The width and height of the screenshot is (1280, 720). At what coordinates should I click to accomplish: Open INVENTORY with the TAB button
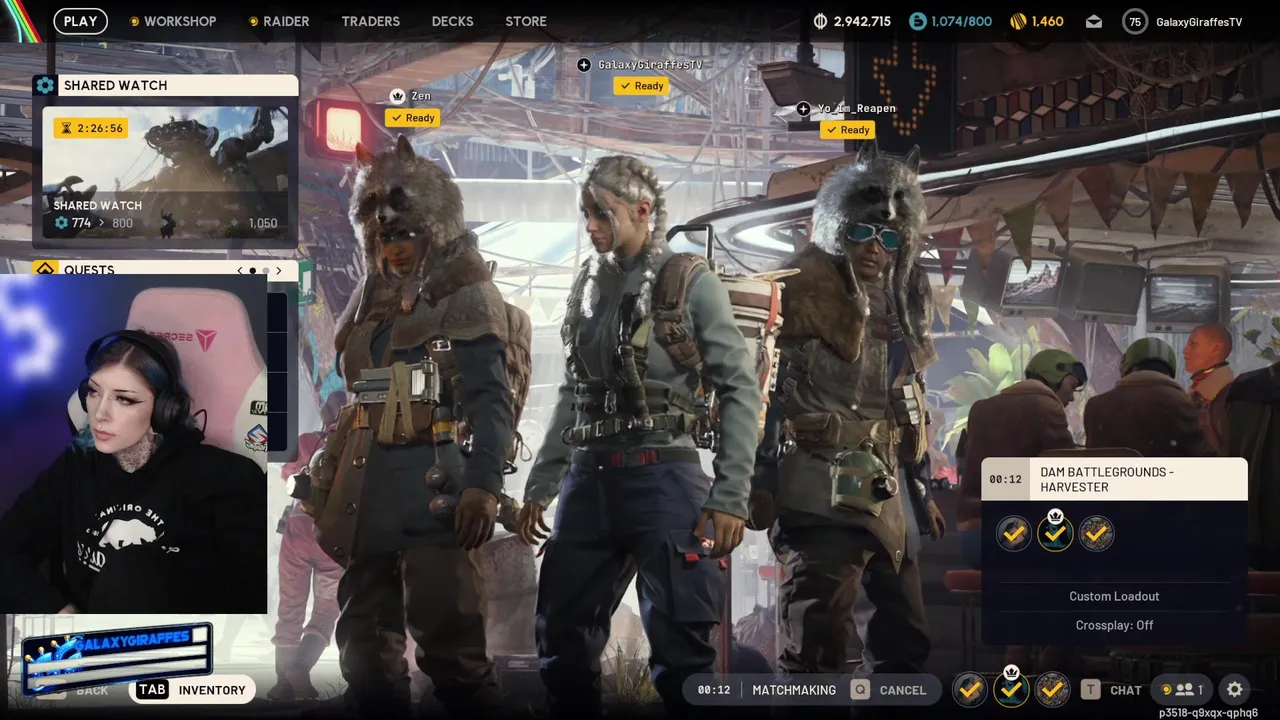(193, 690)
